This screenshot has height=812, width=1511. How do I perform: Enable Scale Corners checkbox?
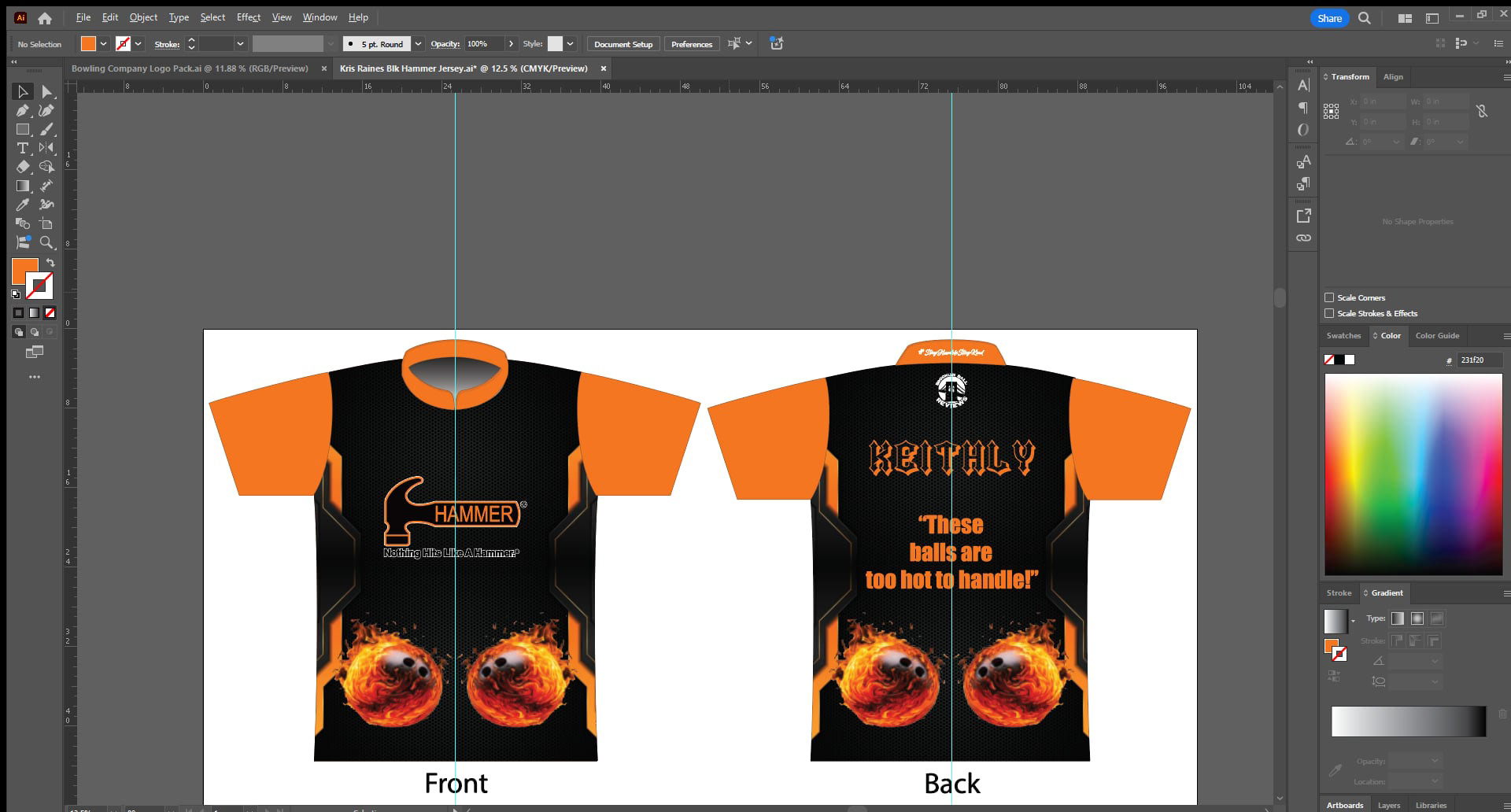point(1329,297)
